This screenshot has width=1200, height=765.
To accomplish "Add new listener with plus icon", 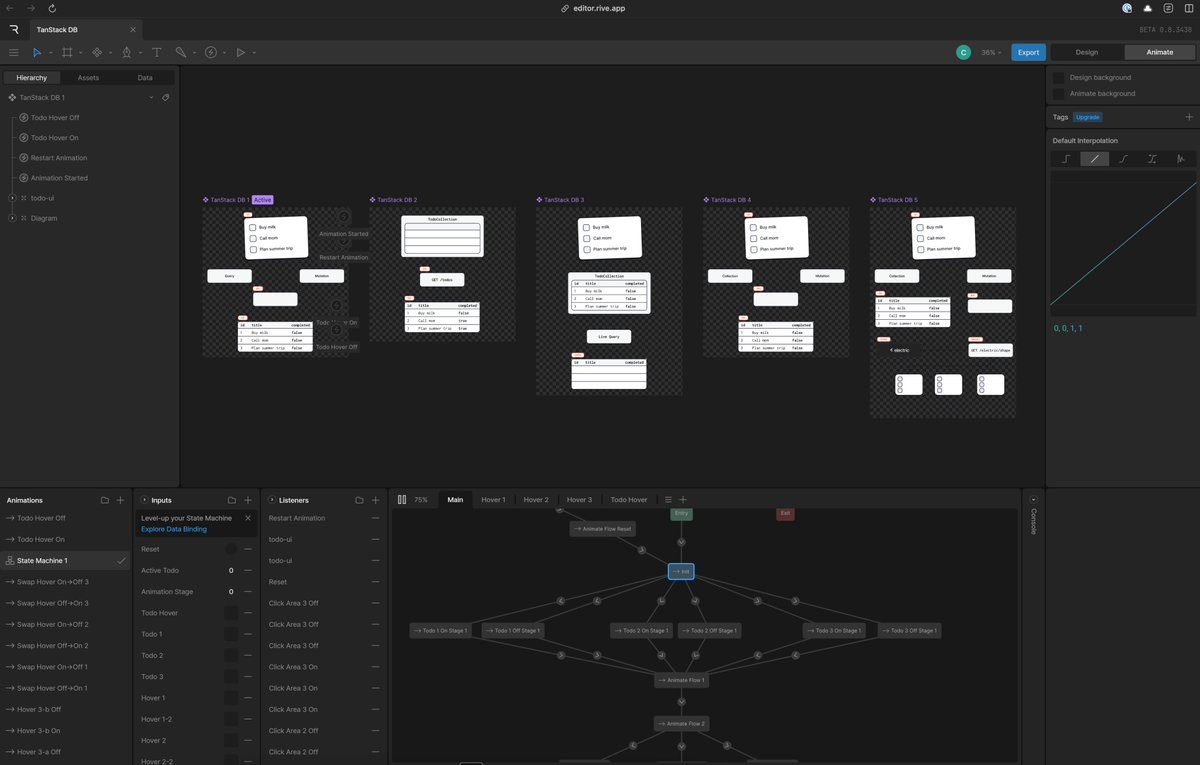I will pyautogui.click(x=376, y=500).
